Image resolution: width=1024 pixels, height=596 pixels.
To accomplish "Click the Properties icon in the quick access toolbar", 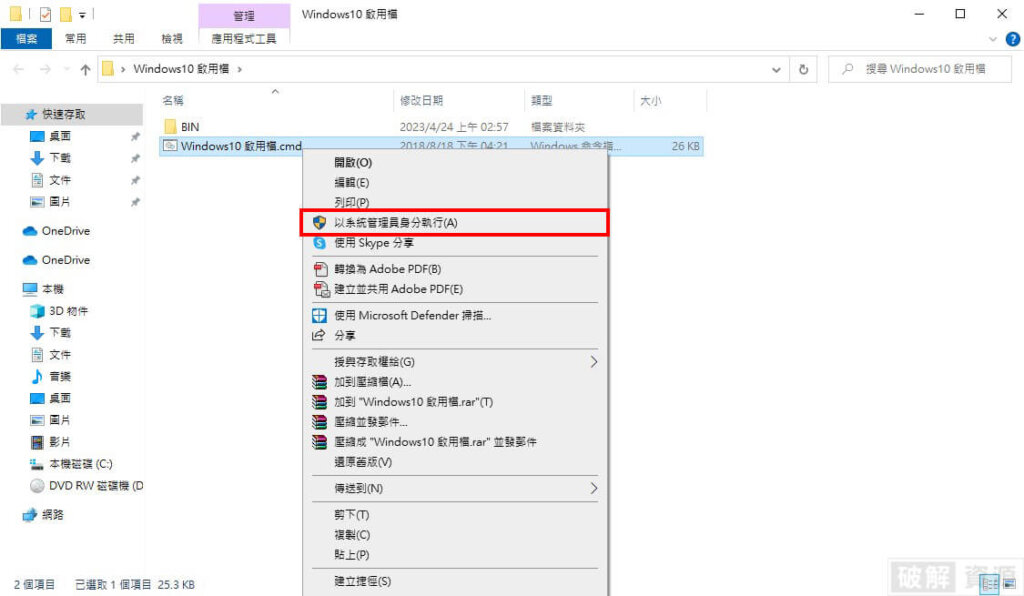I will [45, 14].
